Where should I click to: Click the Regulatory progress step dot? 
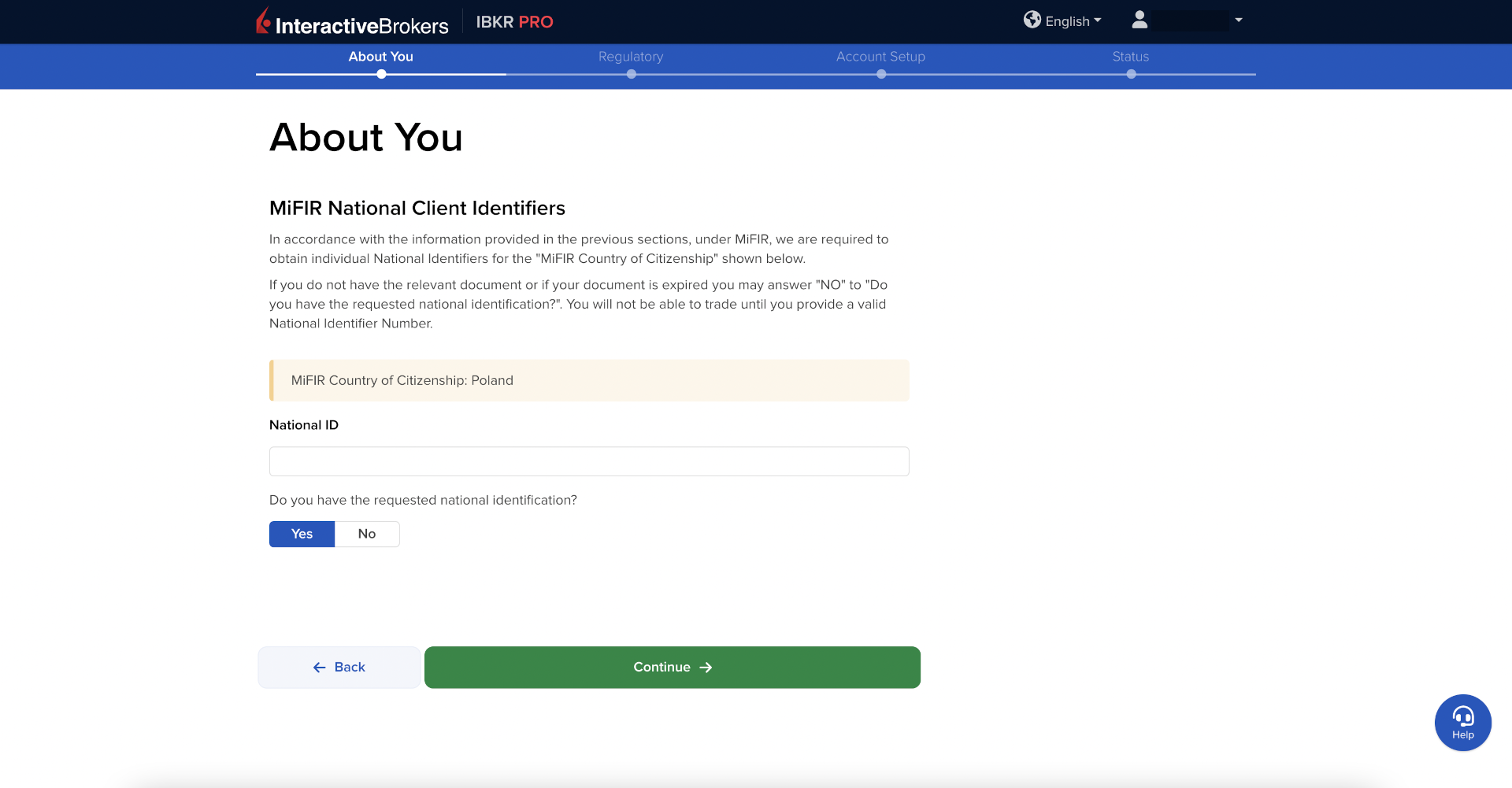(631, 74)
